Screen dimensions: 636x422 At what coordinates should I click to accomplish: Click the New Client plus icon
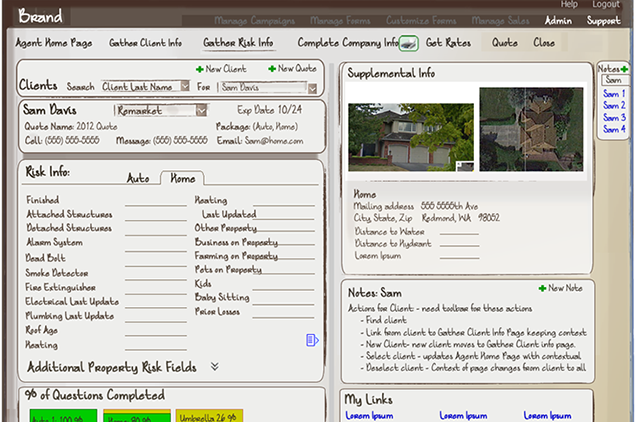200,69
